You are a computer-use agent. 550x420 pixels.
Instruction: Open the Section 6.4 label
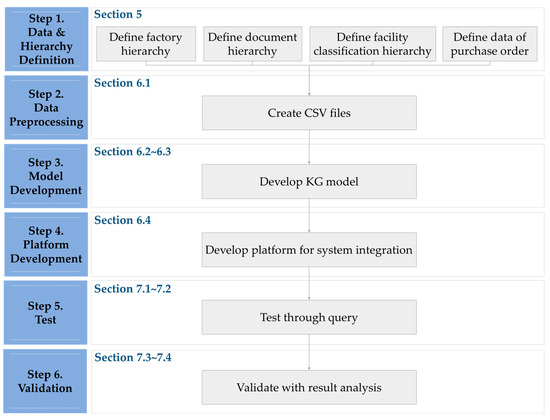click(x=122, y=220)
